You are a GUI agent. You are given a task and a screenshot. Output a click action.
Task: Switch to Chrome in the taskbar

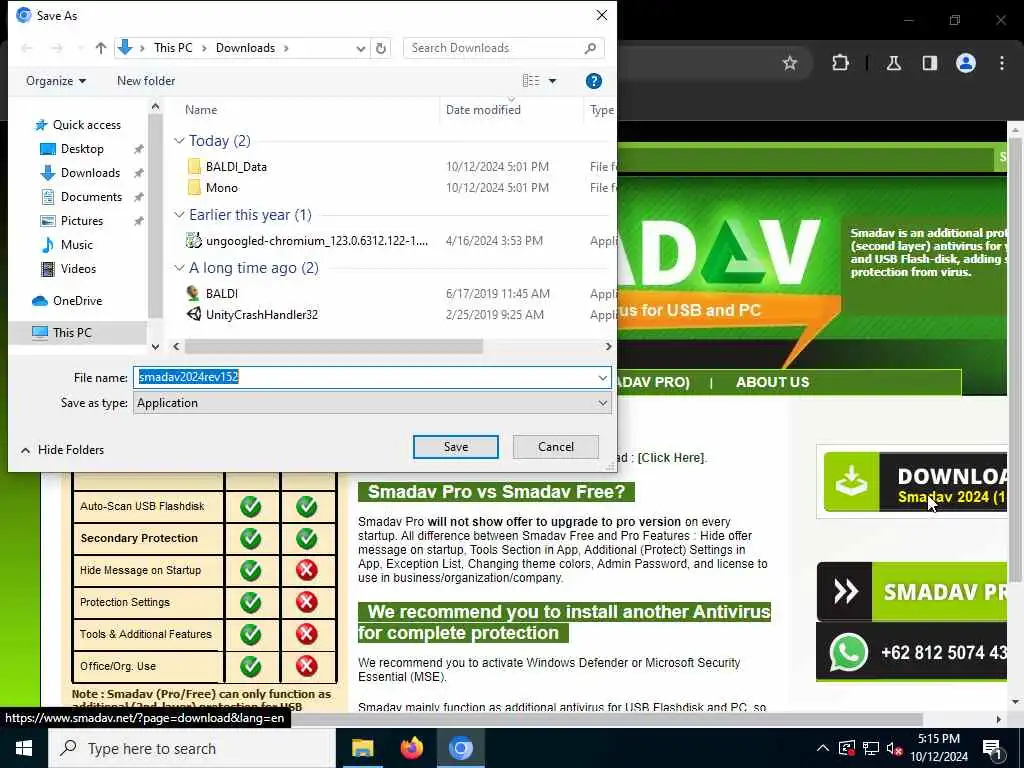460,748
